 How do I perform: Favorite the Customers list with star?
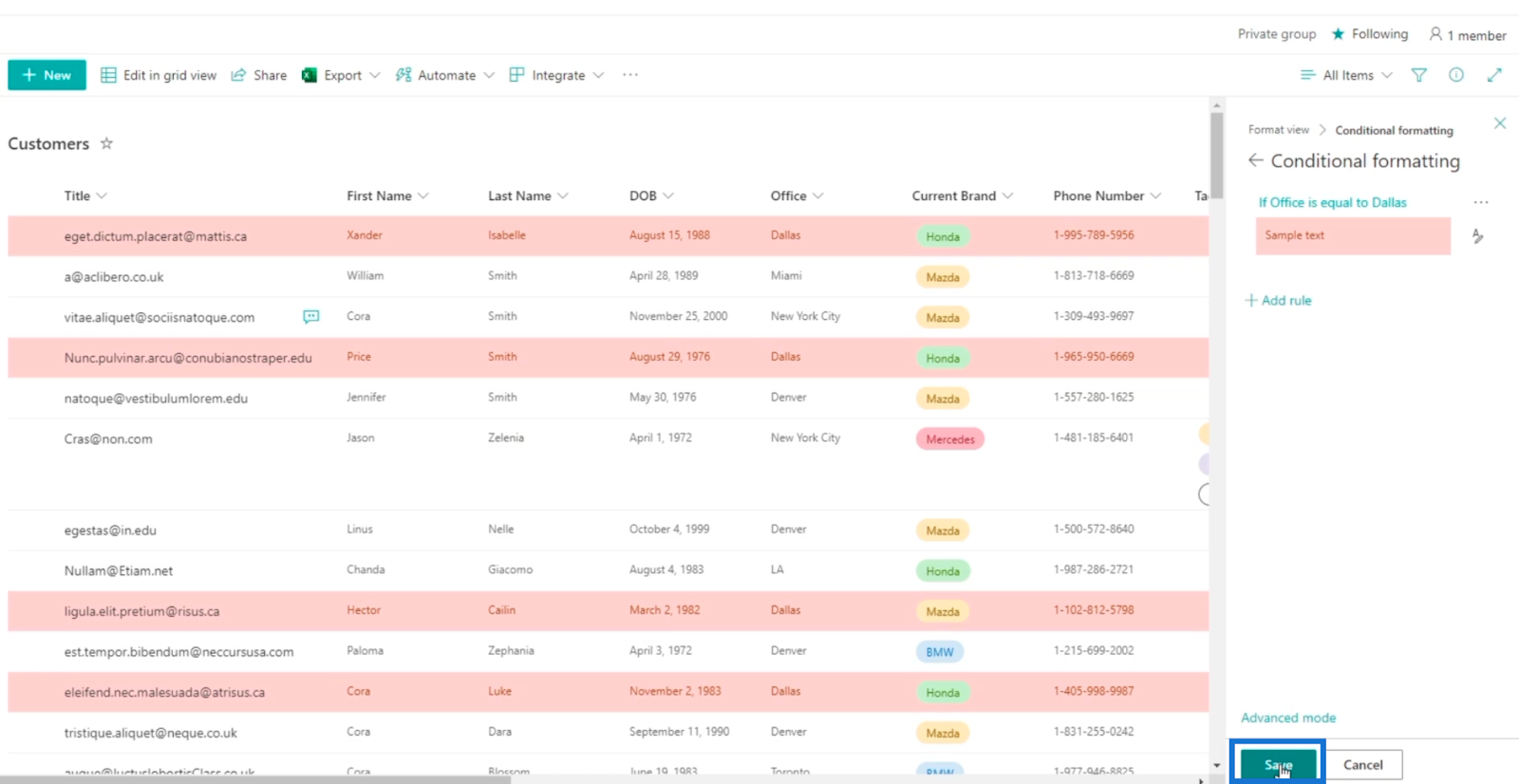click(106, 143)
